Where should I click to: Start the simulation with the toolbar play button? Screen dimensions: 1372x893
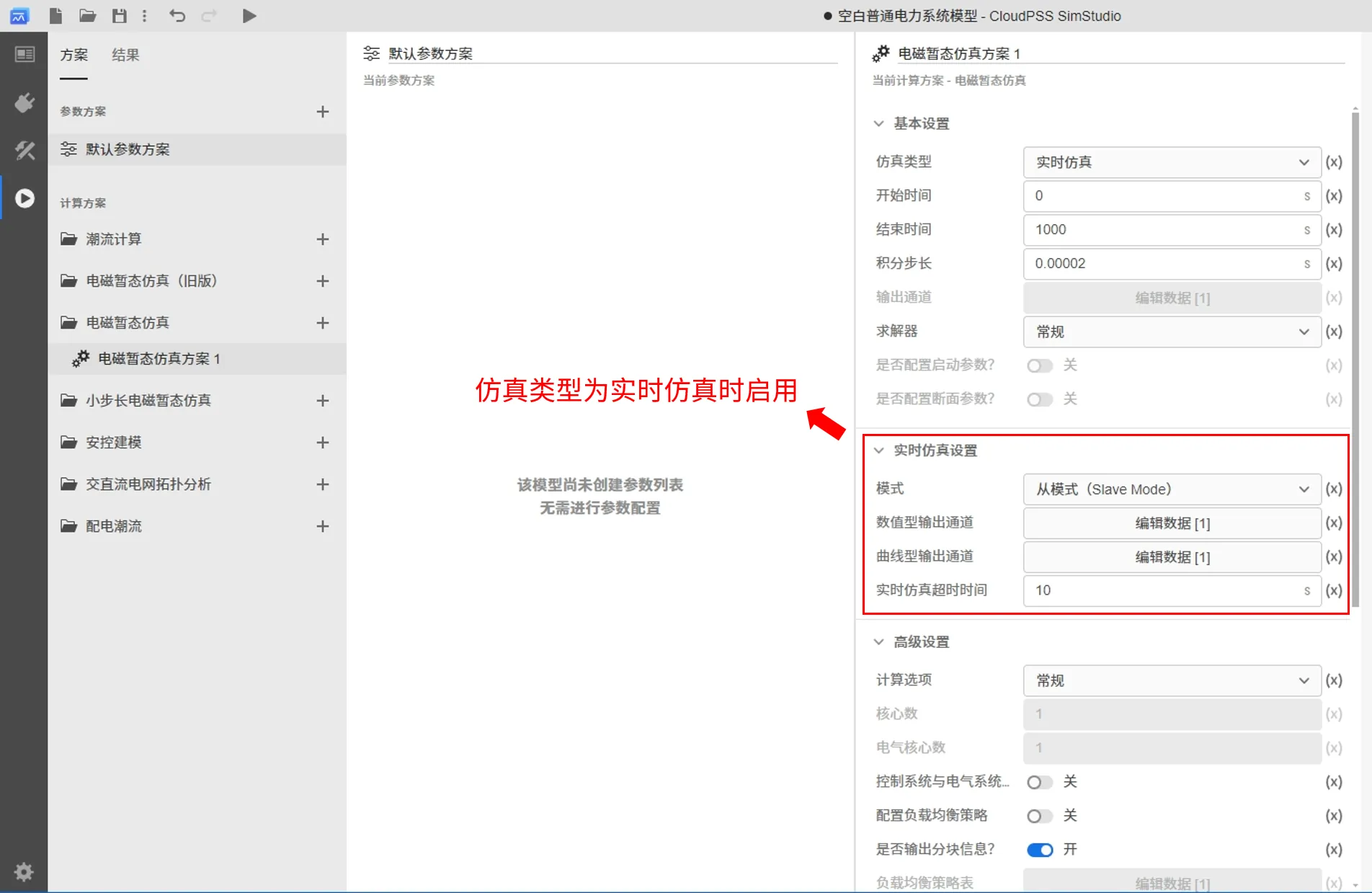(249, 16)
